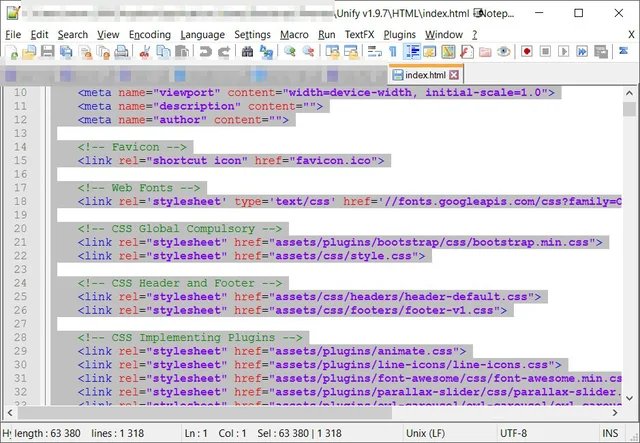640x443 pixels.
Task: Open the user defined language icon
Action: [429, 52]
